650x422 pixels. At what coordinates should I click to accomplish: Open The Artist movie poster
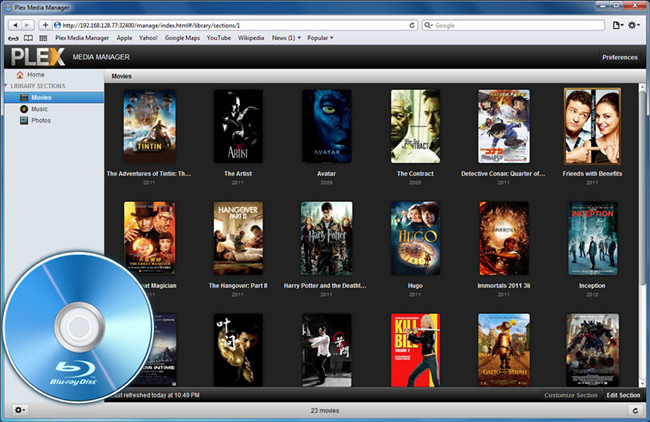238,126
